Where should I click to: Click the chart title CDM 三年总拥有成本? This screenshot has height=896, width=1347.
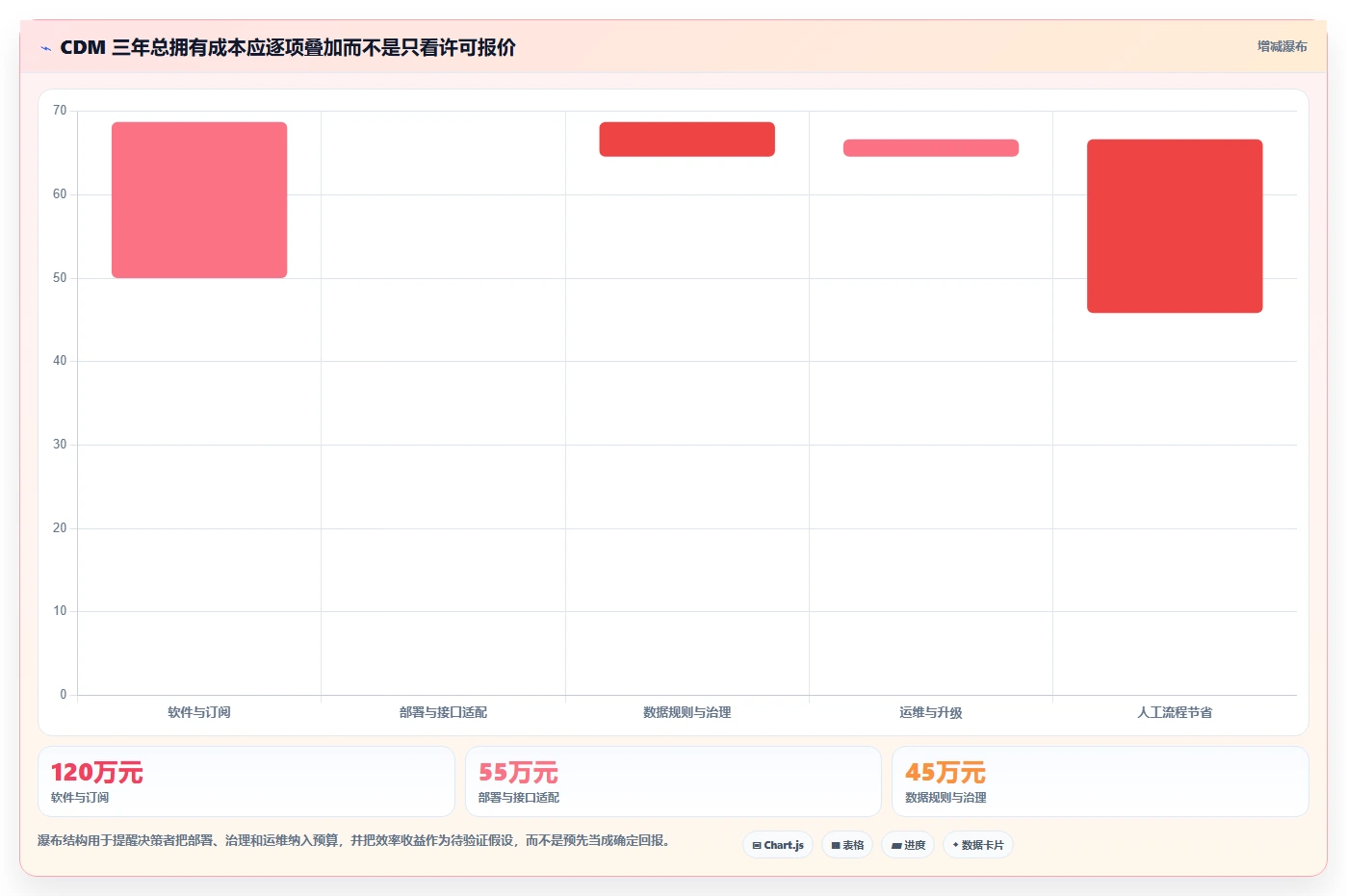pyautogui.click(x=288, y=47)
